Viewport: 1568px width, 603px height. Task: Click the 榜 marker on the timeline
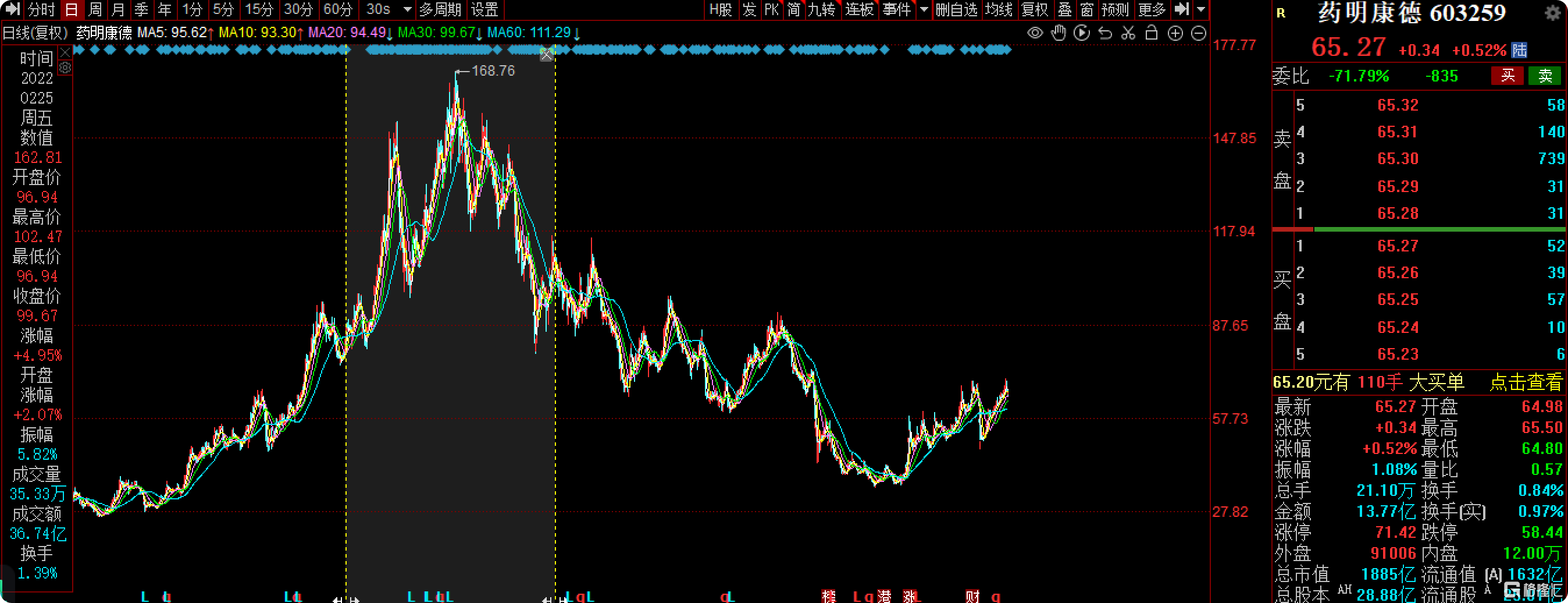click(x=828, y=596)
